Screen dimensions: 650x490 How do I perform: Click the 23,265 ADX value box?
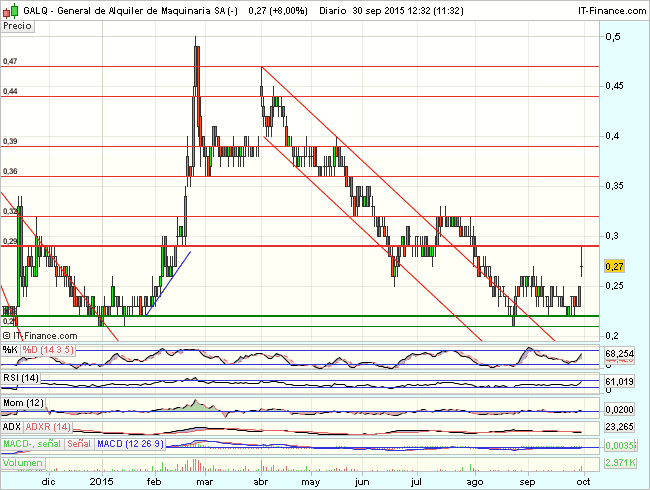[619, 427]
